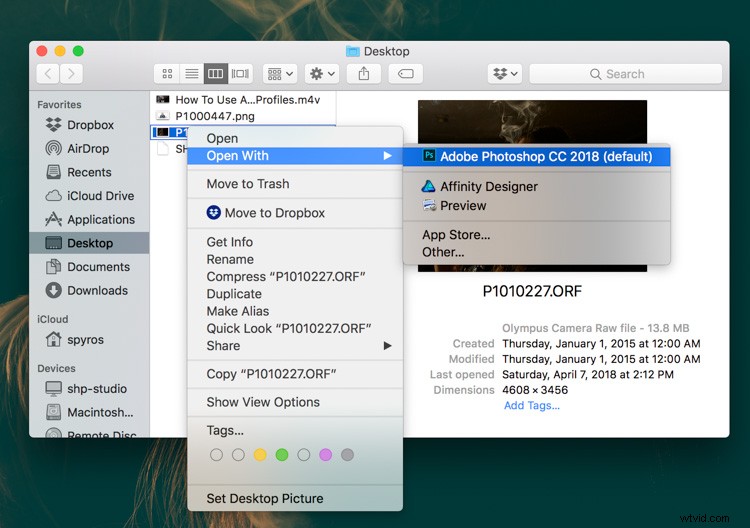Select the iCloud Drive sidebar icon
Screen dimensions: 750x528
point(53,196)
